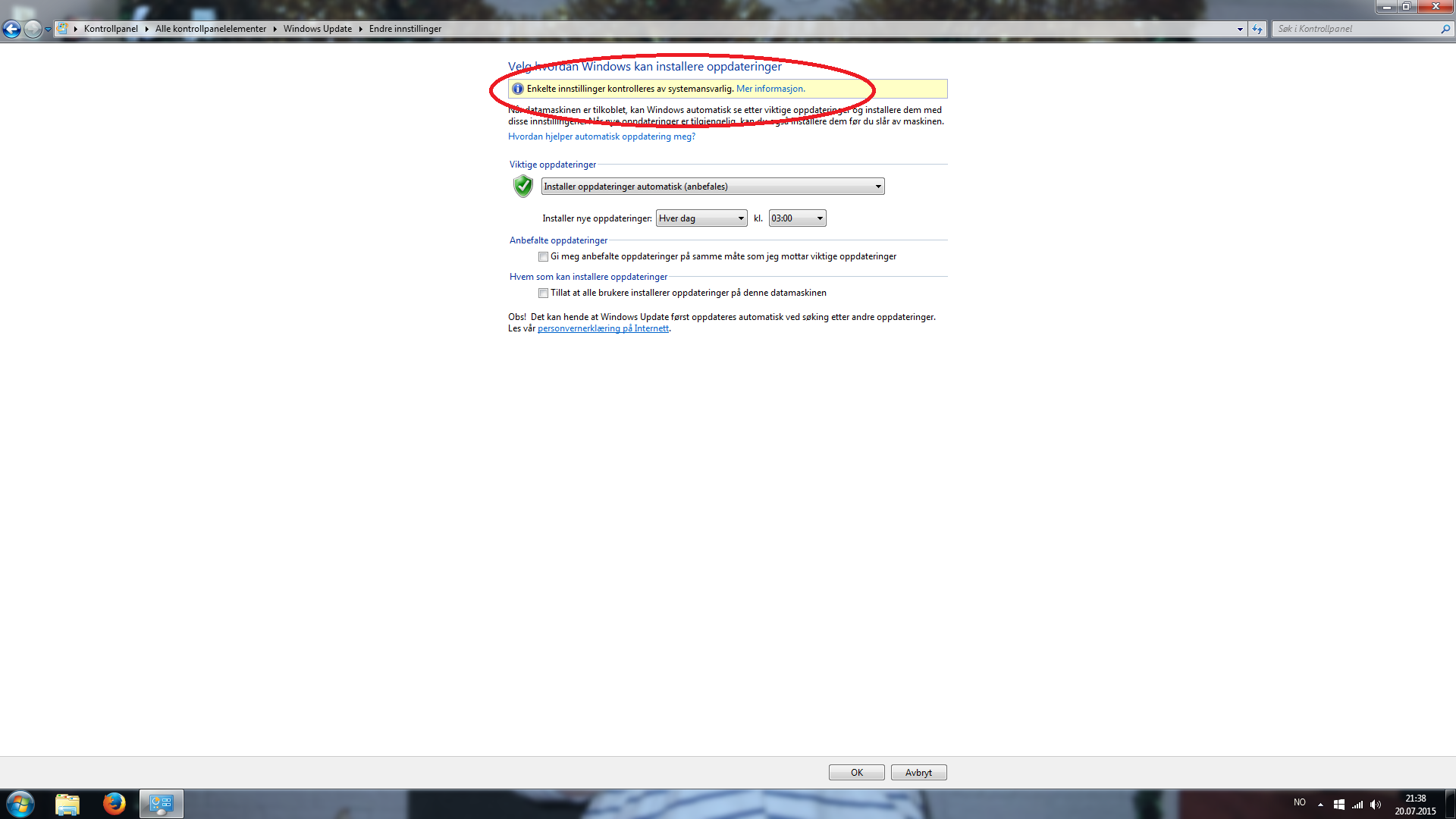Screen dimensions: 1456x819
Task: Open personvernerklæring på Internett link
Action: [x=603, y=328]
